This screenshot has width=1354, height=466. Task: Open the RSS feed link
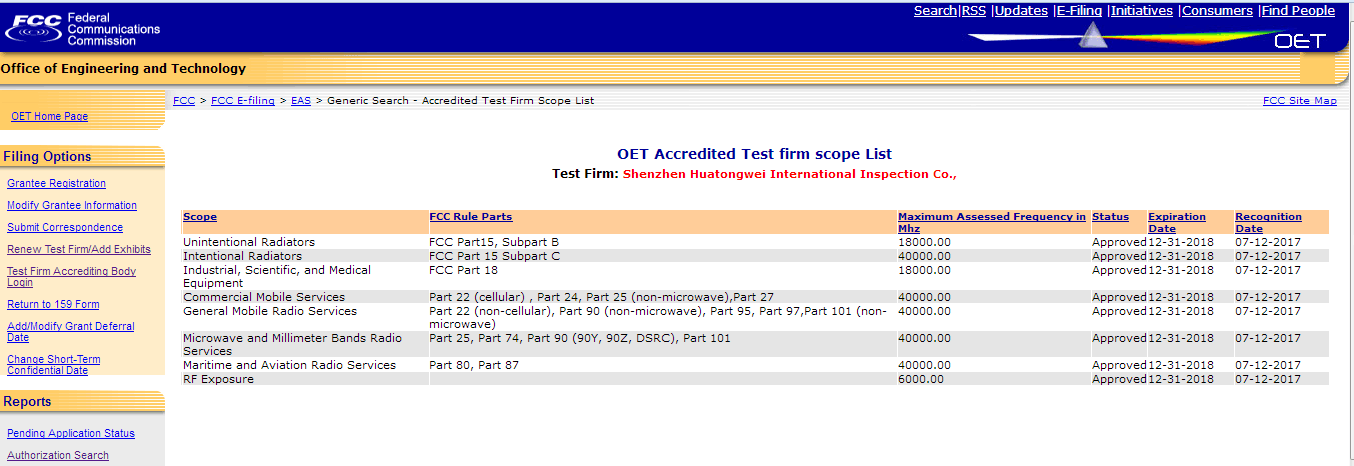click(974, 11)
